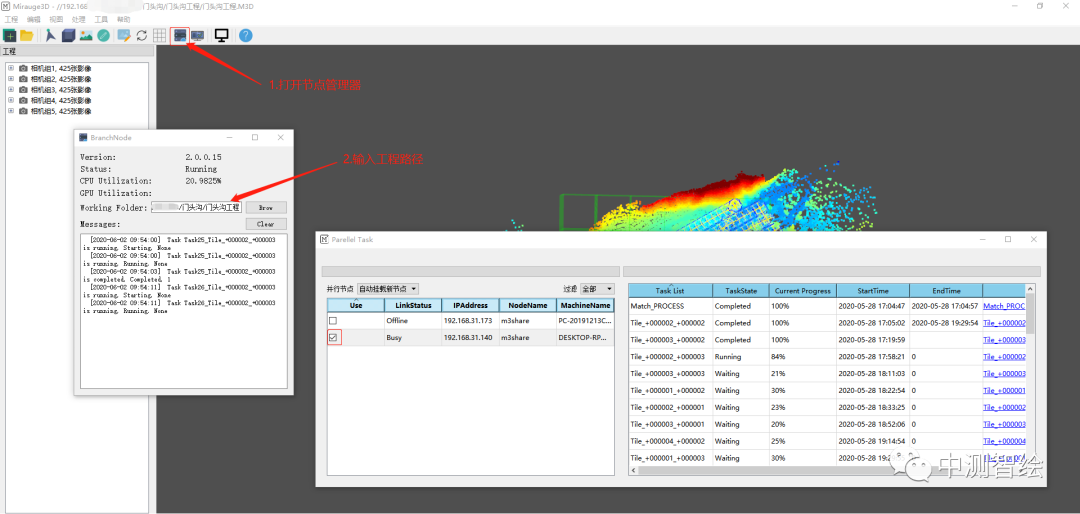This screenshot has width=1080, height=514.
Task: Click the circular arrows refresh icon
Action: coord(142,35)
